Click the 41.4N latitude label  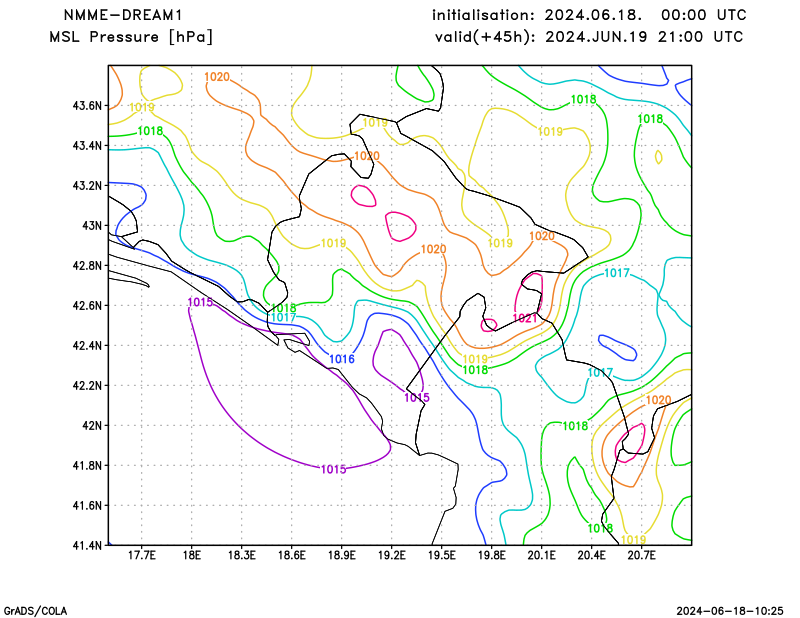click(87, 546)
